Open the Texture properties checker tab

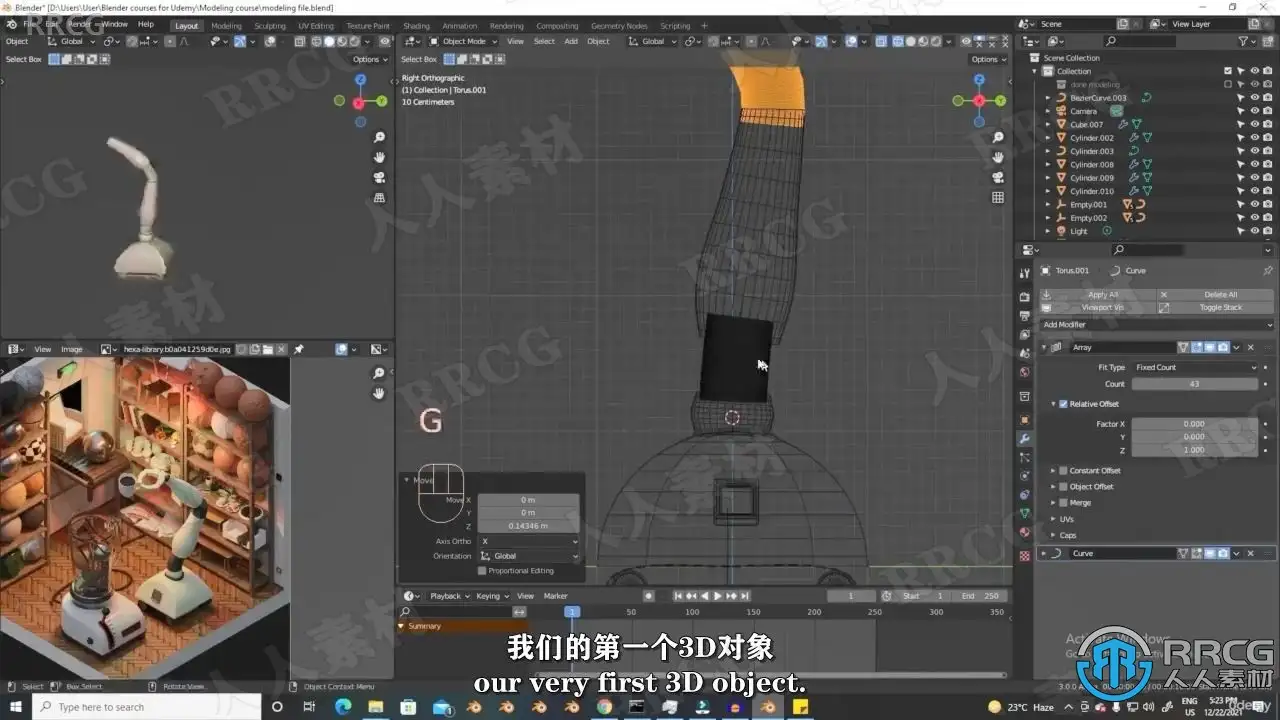tap(1024, 555)
